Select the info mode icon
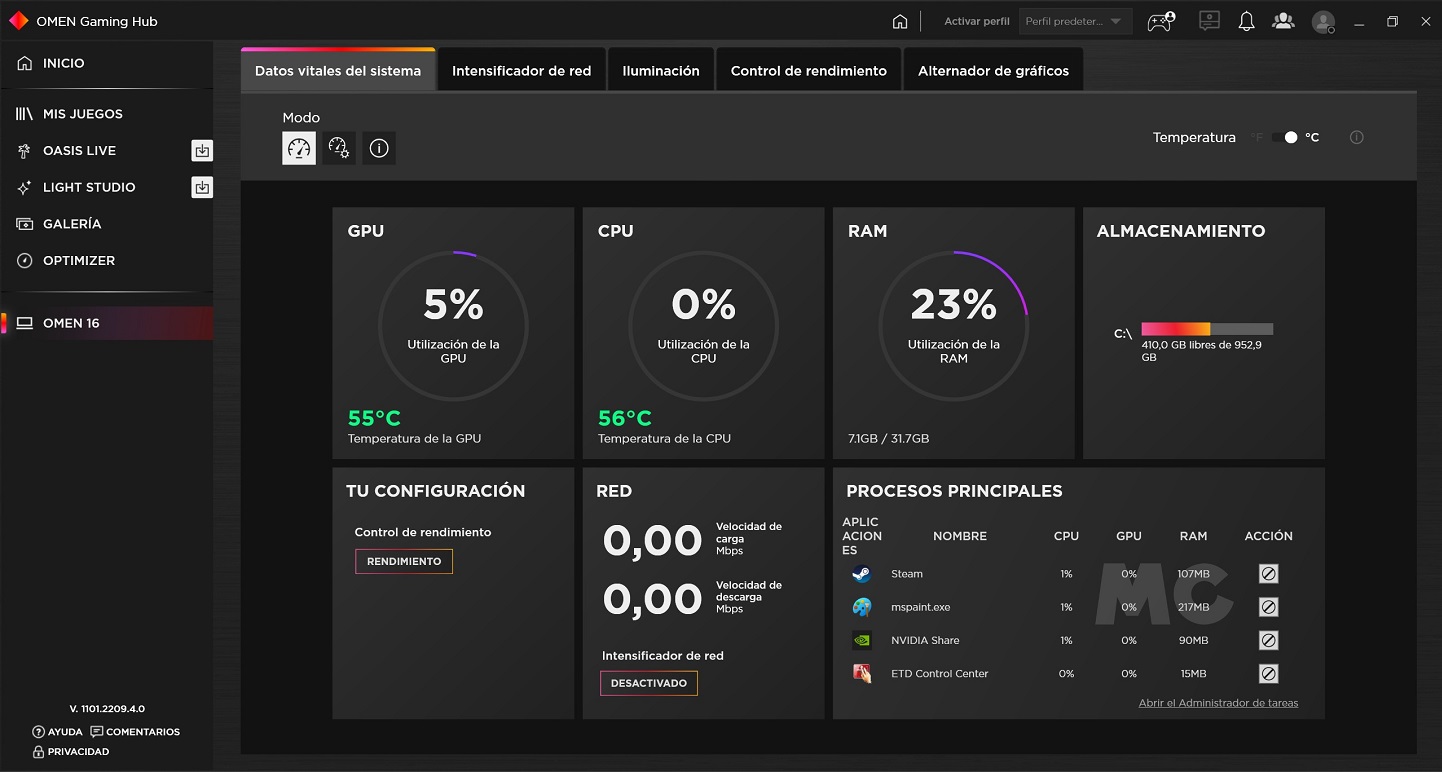The image size is (1442, 772). (x=379, y=148)
